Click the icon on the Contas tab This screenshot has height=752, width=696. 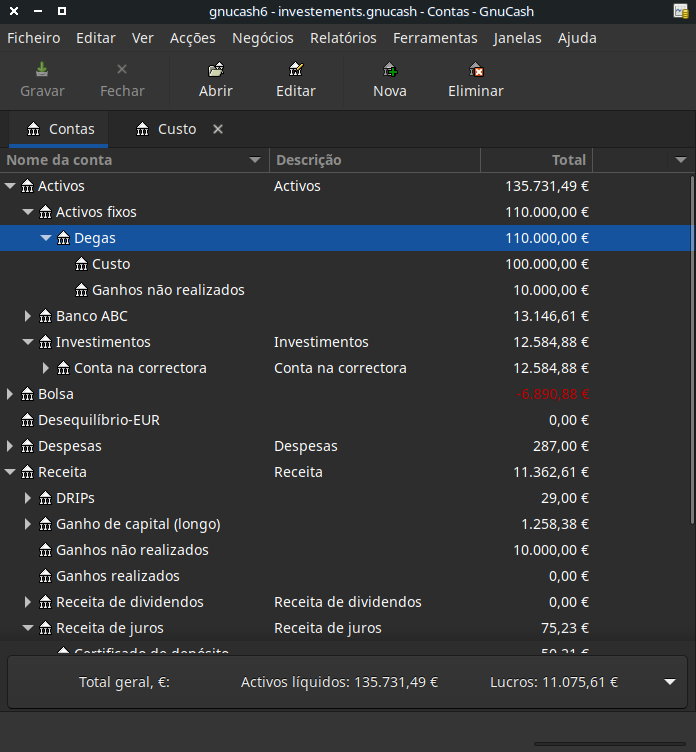pyautogui.click(x=34, y=129)
